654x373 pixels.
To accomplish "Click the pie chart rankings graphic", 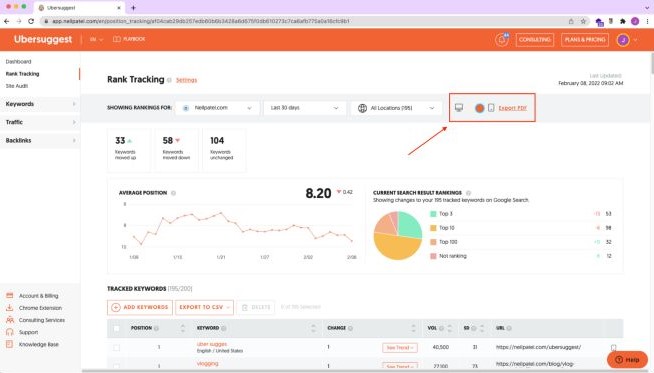I will point(397,236).
